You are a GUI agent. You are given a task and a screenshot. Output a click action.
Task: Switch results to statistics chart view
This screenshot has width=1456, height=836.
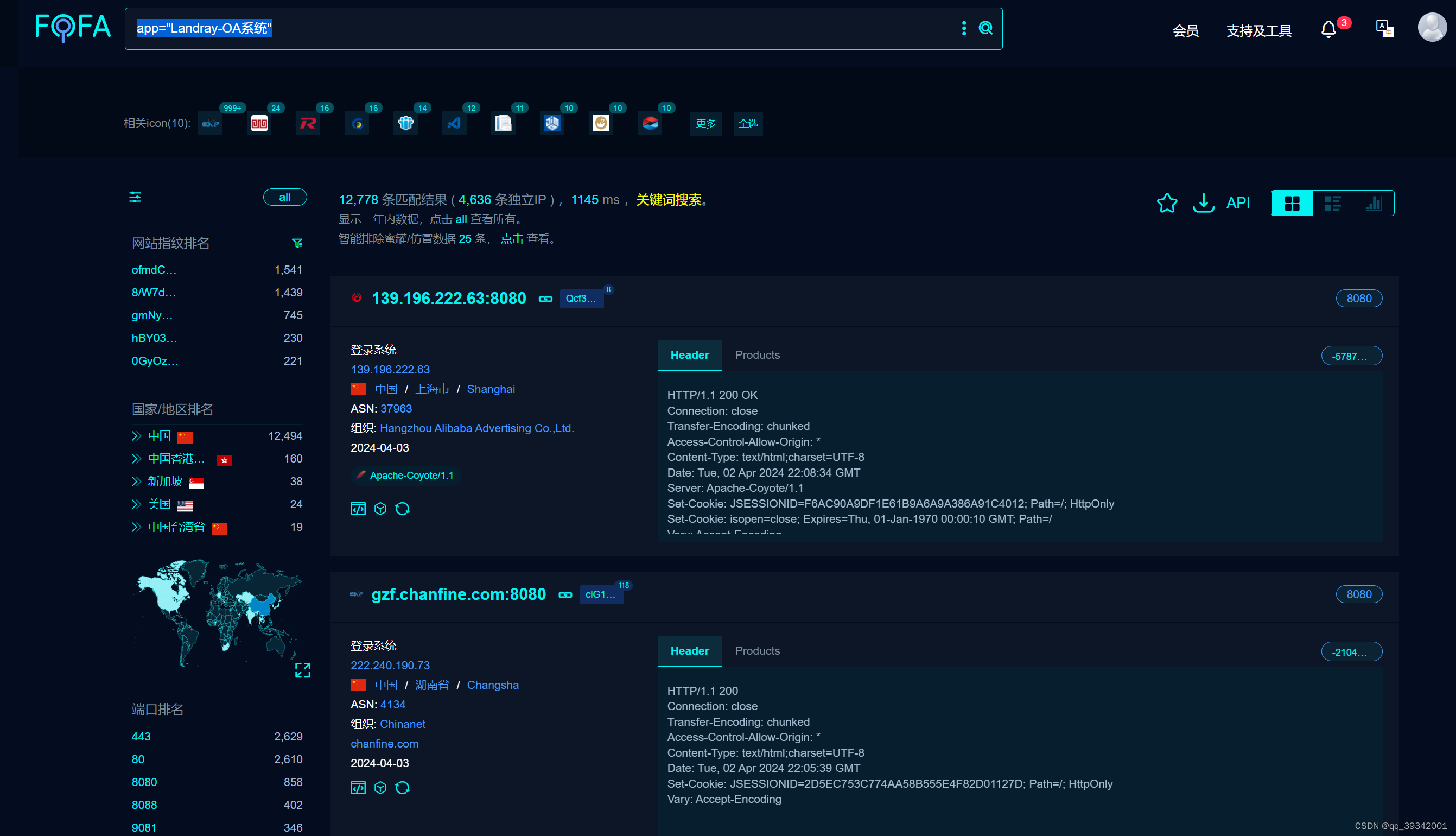[x=1374, y=202]
